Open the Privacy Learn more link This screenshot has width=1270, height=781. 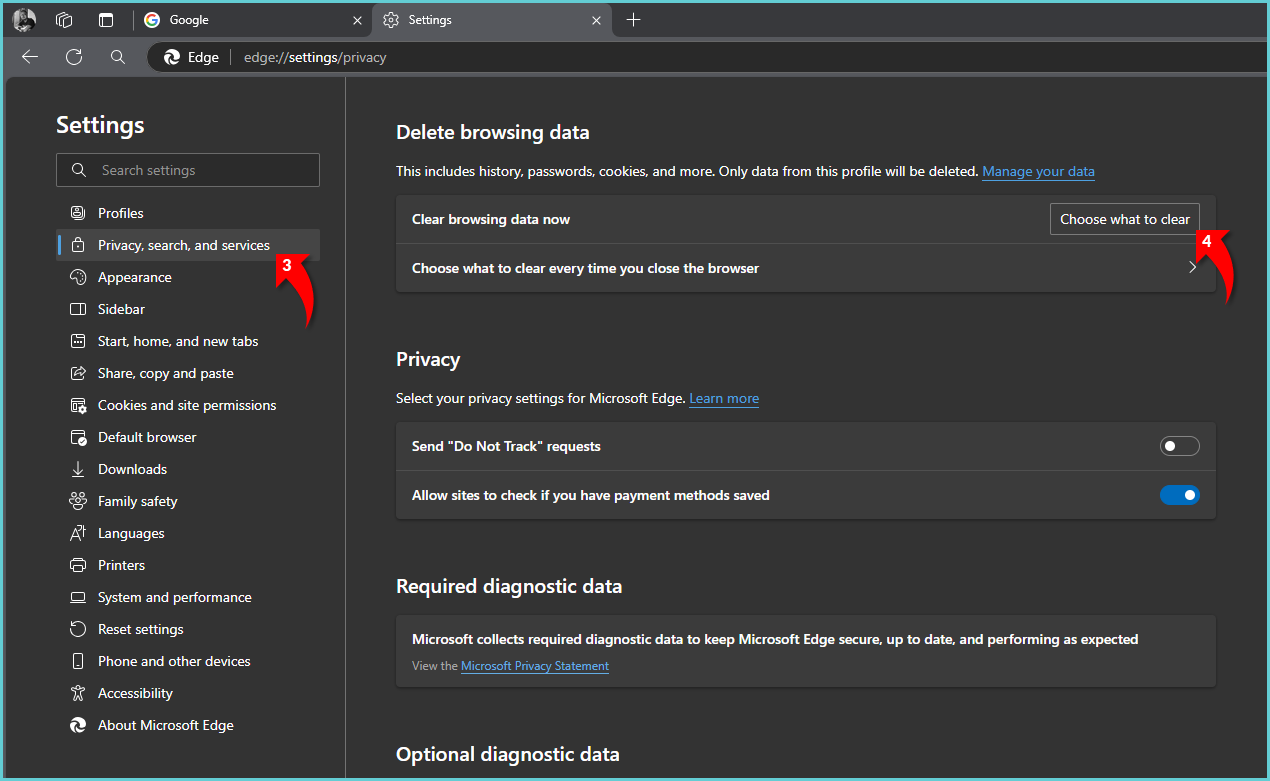(x=724, y=398)
